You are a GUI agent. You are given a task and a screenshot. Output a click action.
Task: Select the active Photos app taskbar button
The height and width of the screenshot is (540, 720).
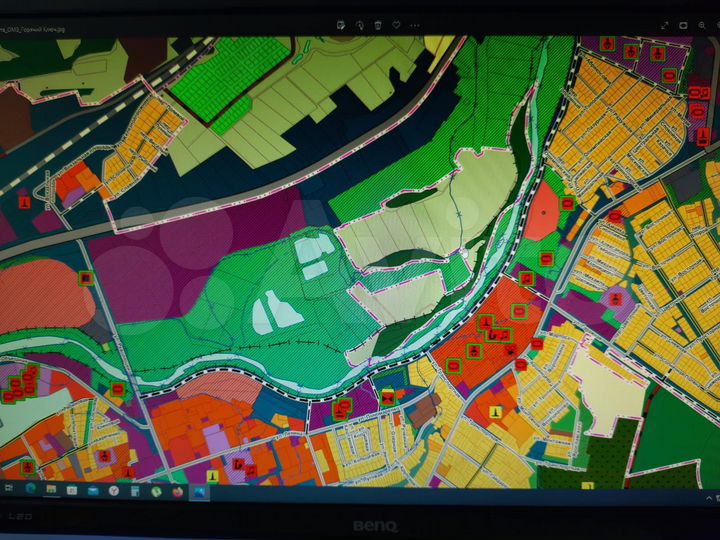pos(200,492)
